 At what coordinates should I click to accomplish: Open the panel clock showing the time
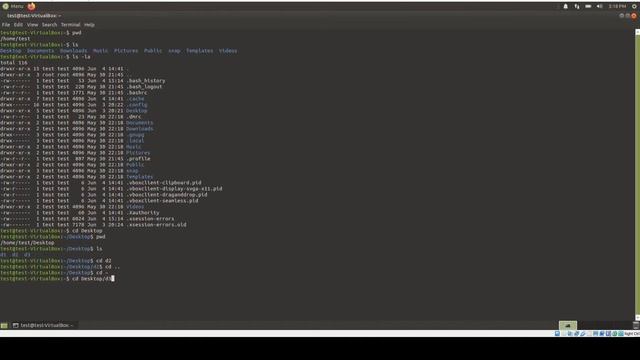617,6
